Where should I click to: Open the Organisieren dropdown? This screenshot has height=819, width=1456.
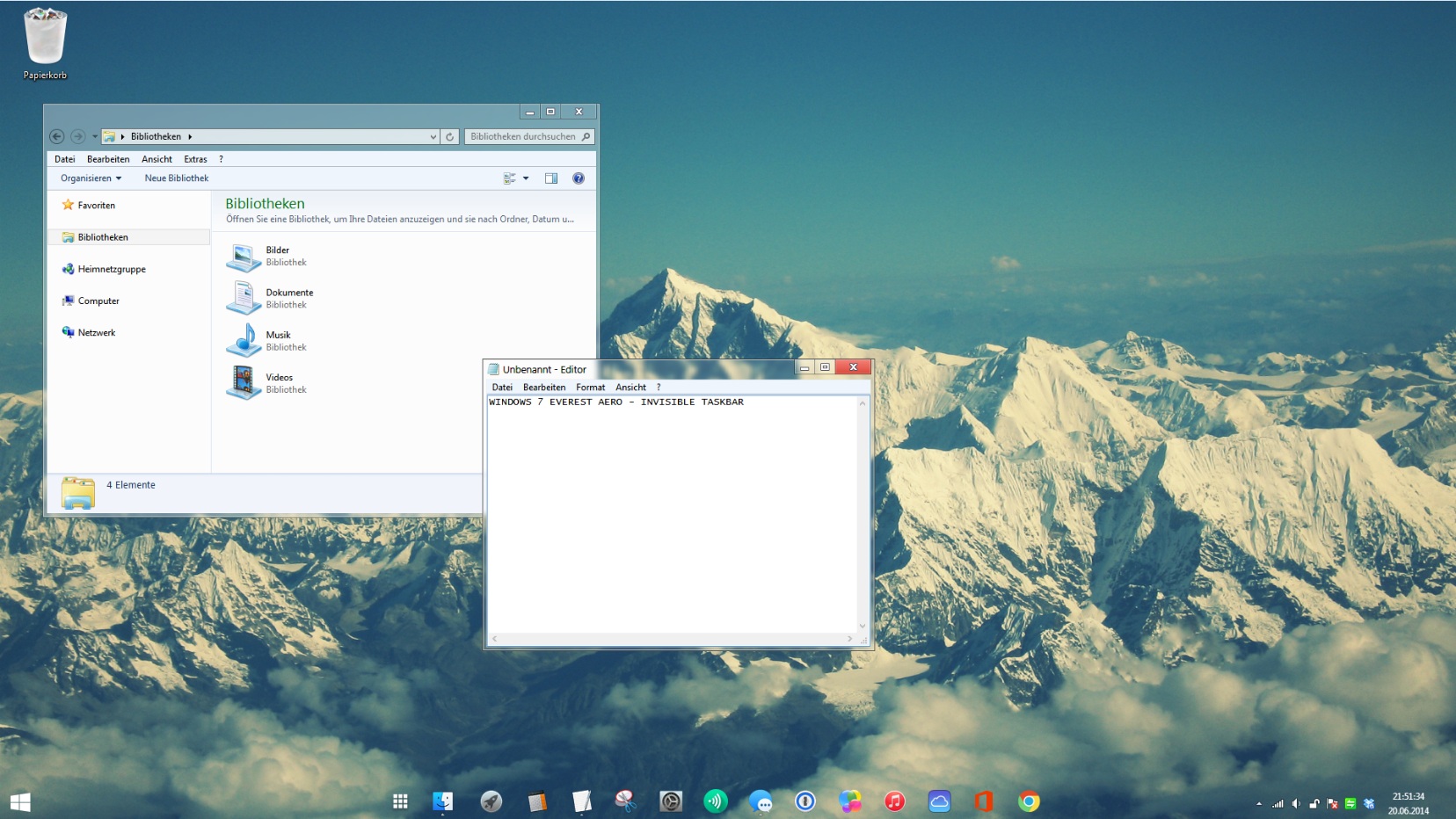tap(91, 178)
